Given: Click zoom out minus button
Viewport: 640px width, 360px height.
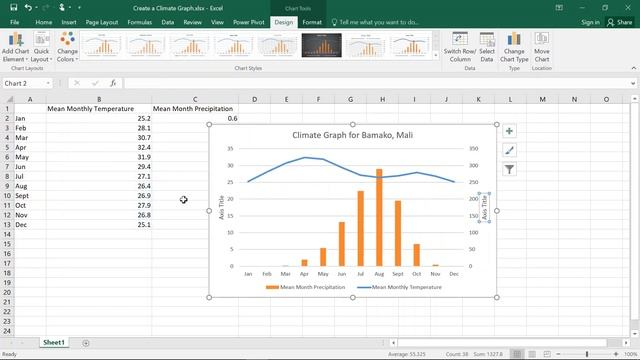Looking at the screenshot, I should (558, 354).
